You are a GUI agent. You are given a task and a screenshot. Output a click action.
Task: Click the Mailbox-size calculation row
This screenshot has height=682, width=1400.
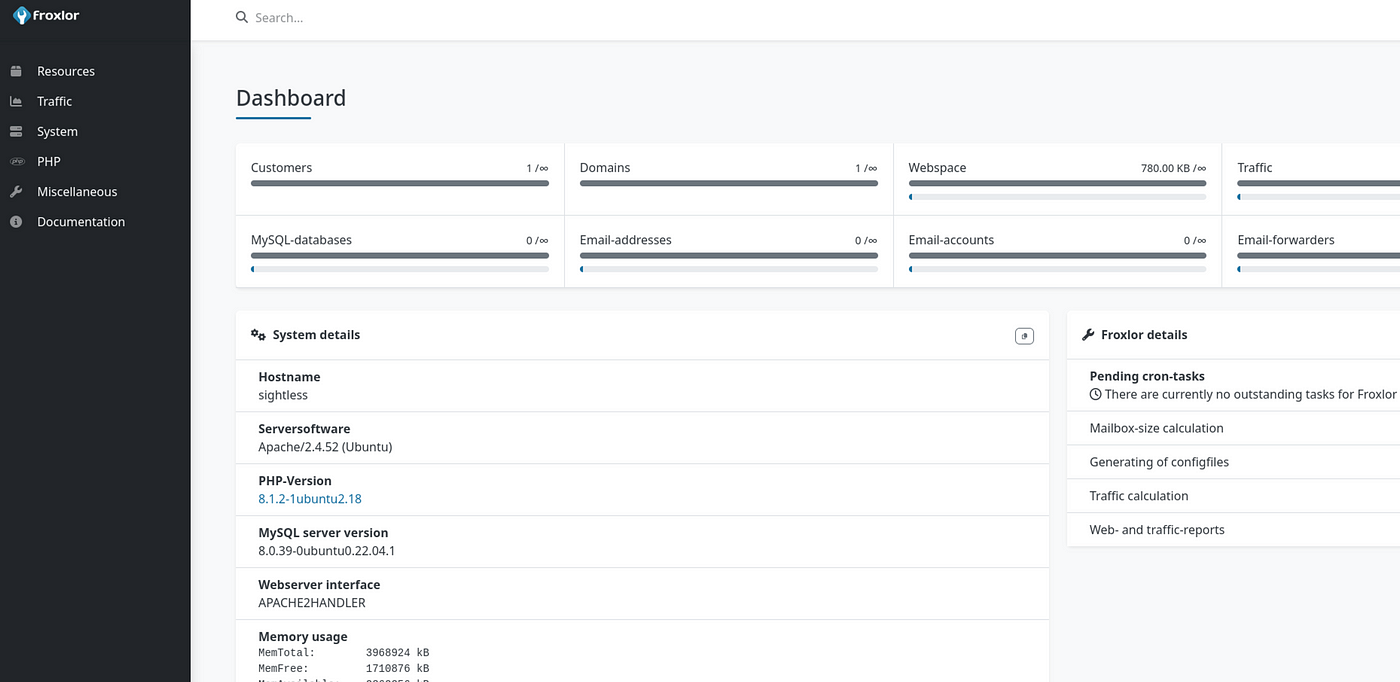[x=1233, y=428]
